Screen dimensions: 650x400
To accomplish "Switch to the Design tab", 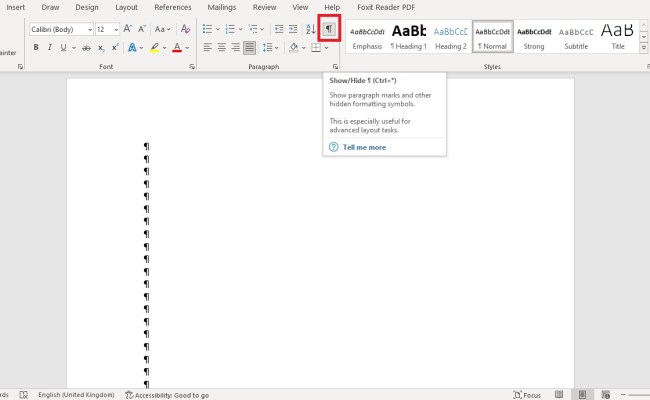I will [x=87, y=7].
